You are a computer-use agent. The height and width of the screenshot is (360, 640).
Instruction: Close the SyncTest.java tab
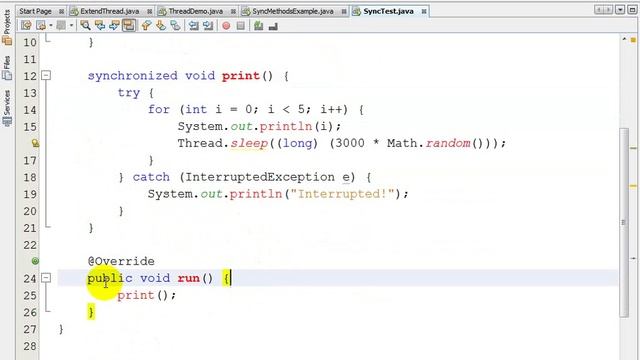point(424,11)
